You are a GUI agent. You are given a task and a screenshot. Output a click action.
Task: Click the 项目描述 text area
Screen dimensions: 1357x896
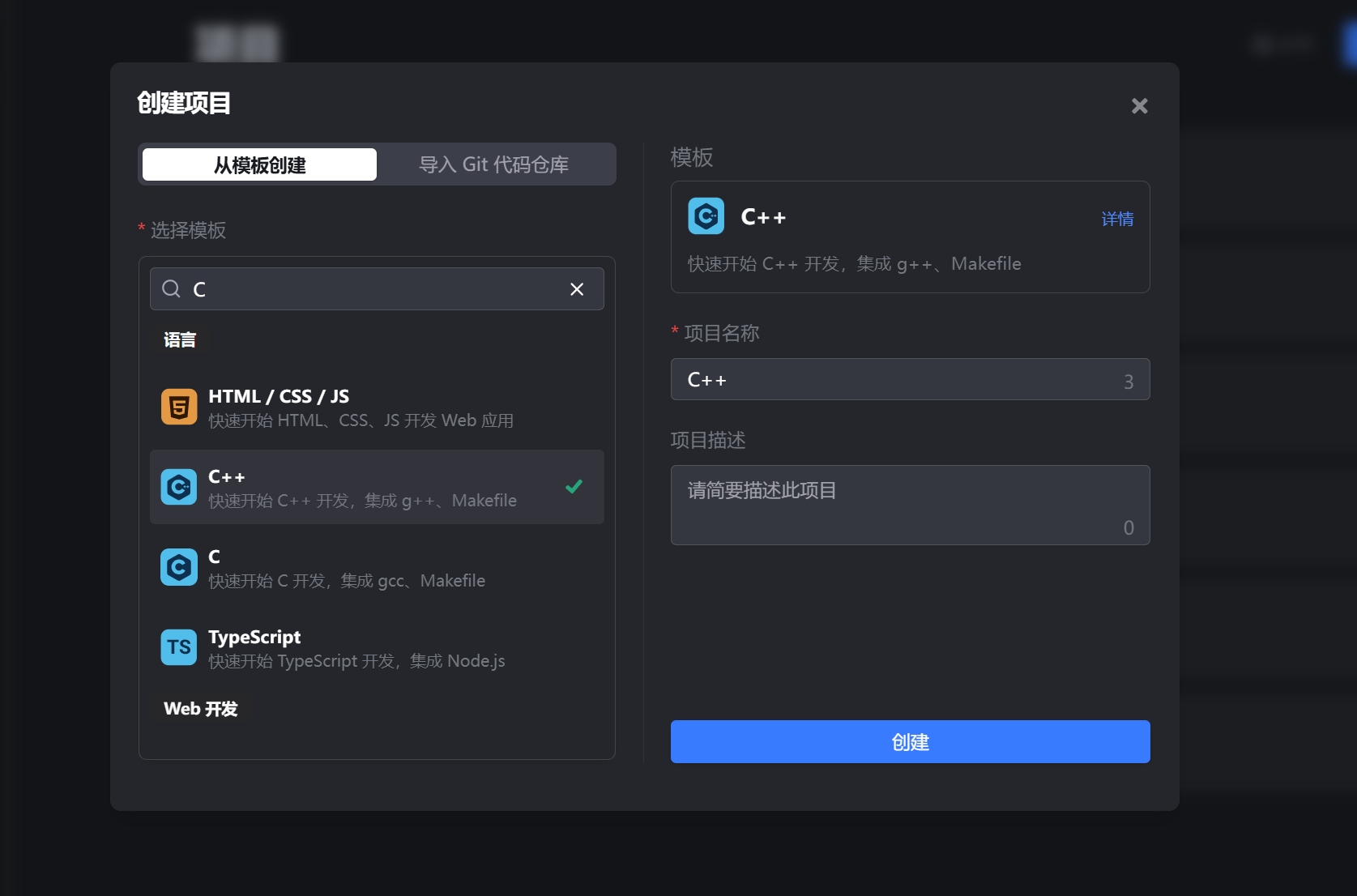tap(899, 504)
